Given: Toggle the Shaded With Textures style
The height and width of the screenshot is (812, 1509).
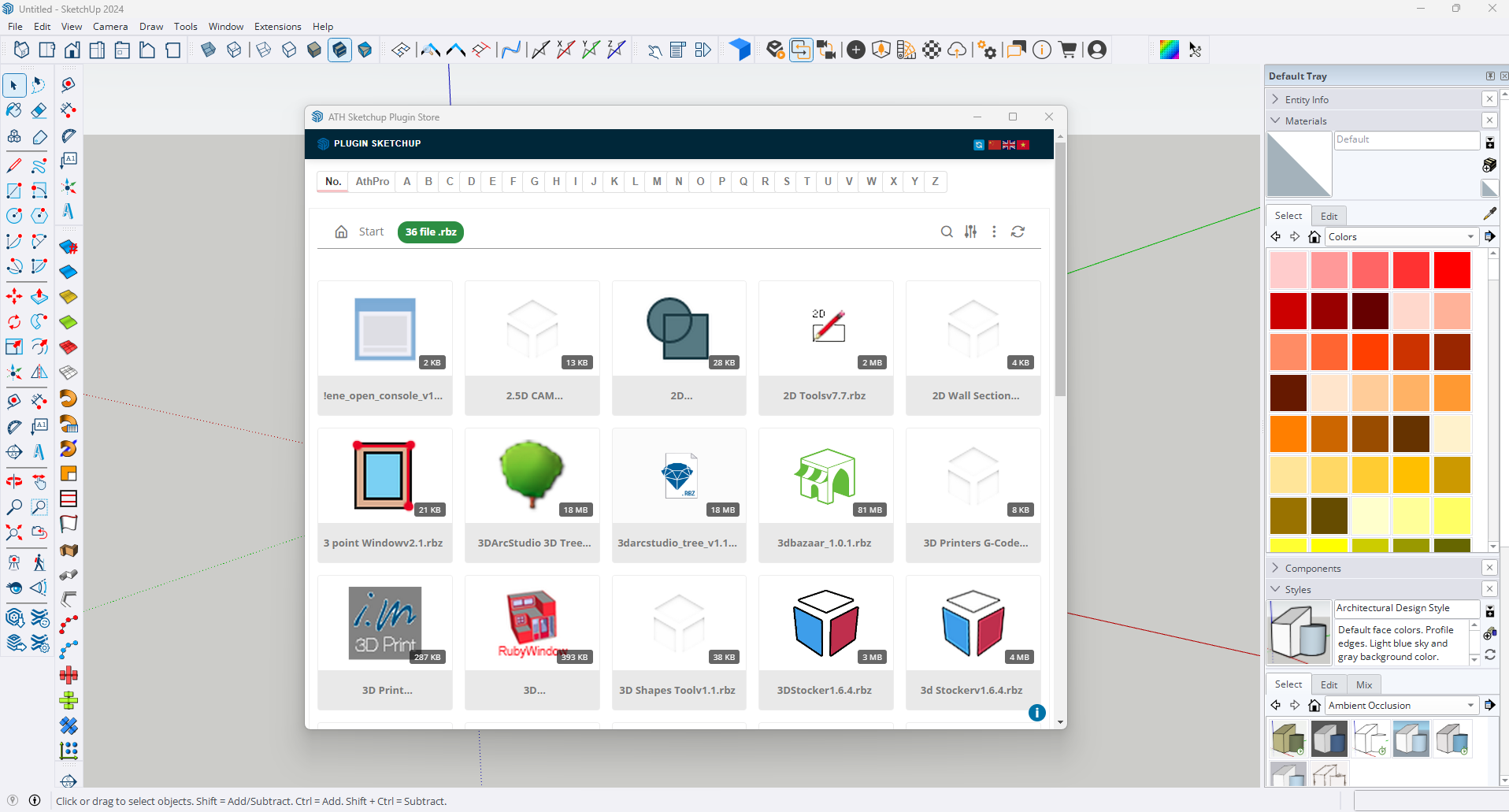Looking at the screenshot, I should click(x=339, y=50).
